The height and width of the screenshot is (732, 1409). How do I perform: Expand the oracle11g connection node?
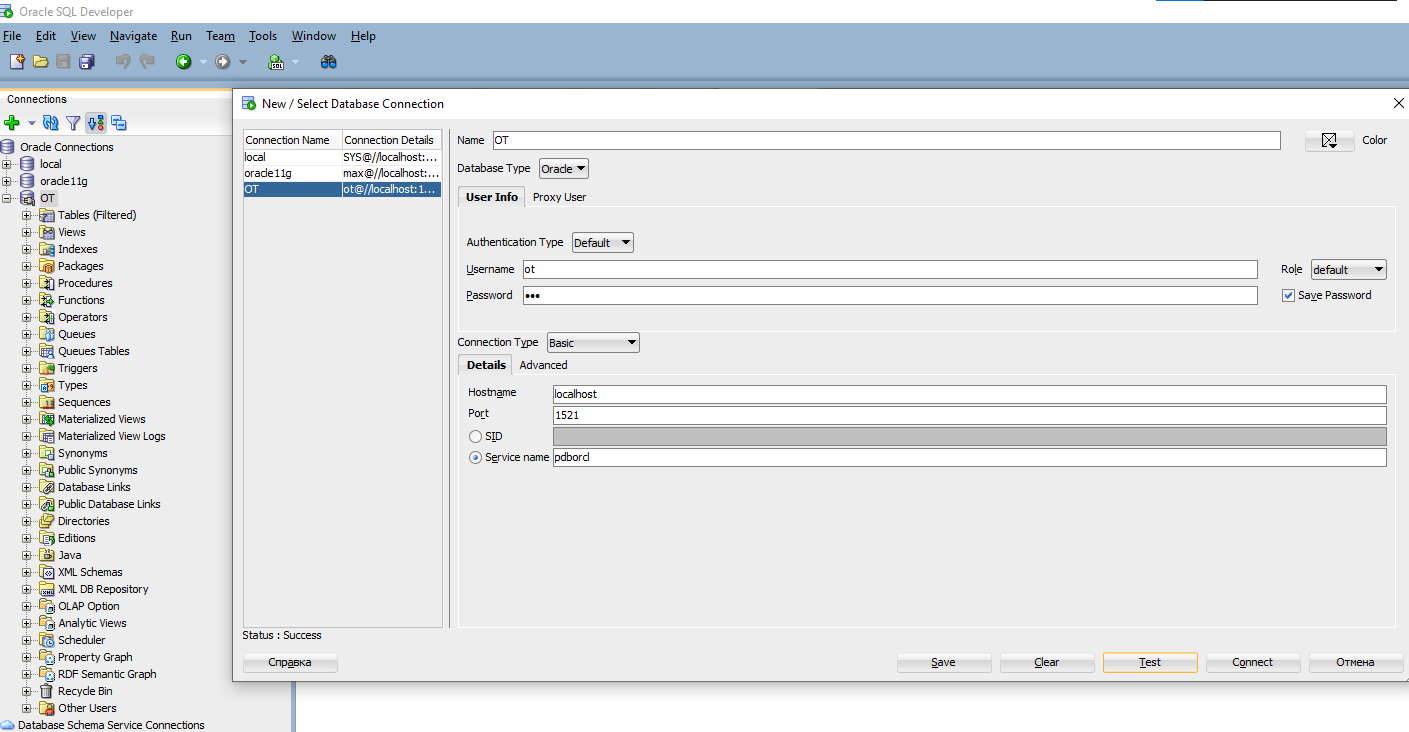[7, 181]
